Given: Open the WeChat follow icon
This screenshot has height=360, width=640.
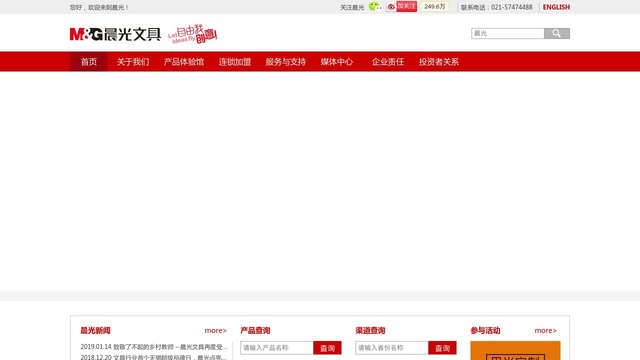Looking at the screenshot, I should (x=375, y=7).
